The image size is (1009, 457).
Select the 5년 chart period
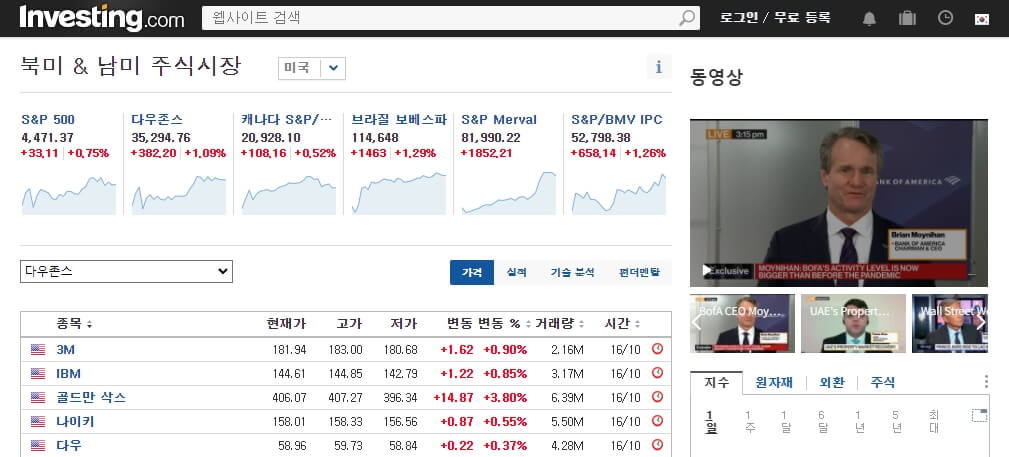896,422
